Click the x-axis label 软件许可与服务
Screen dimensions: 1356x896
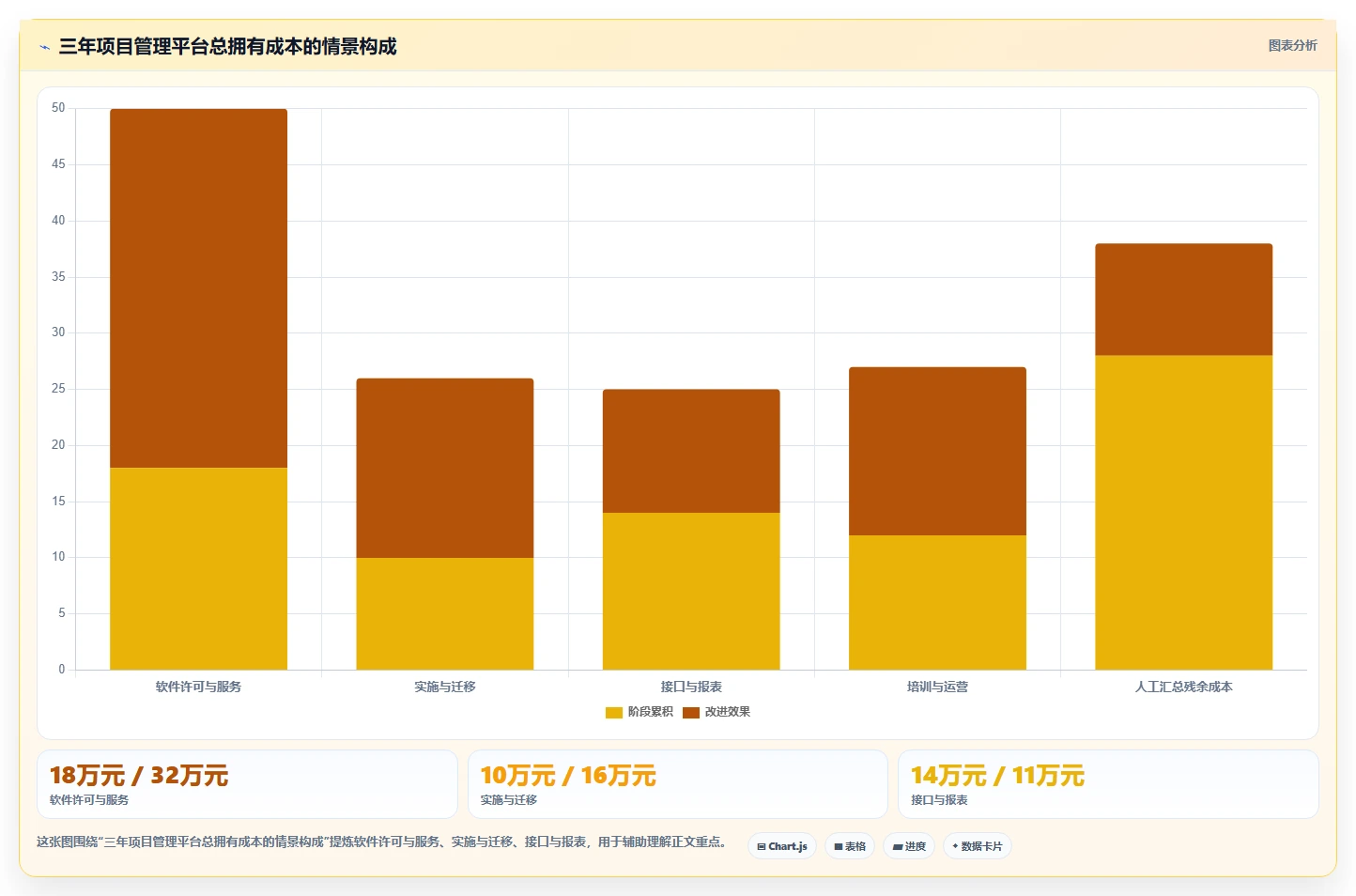coord(198,687)
